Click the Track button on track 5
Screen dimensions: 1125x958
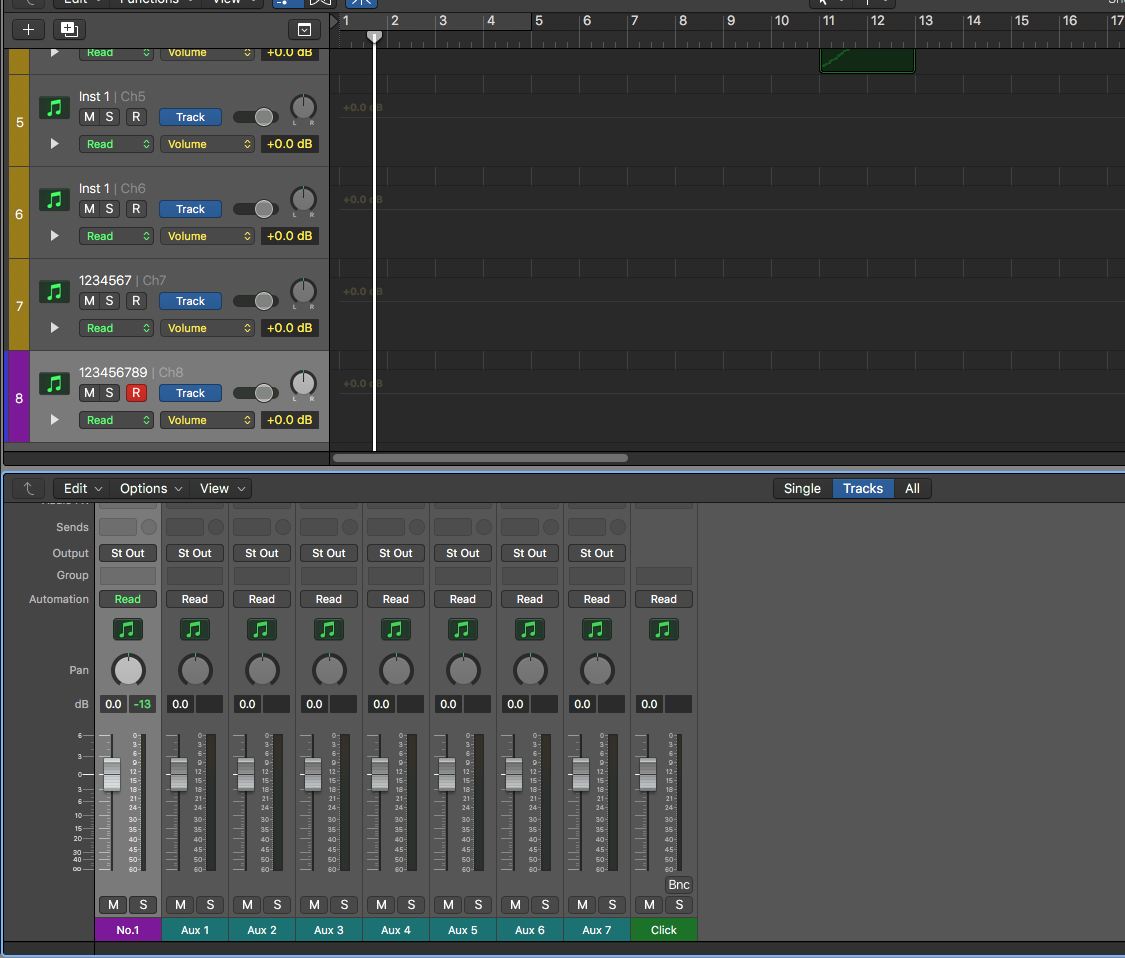(x=190, y=117)
